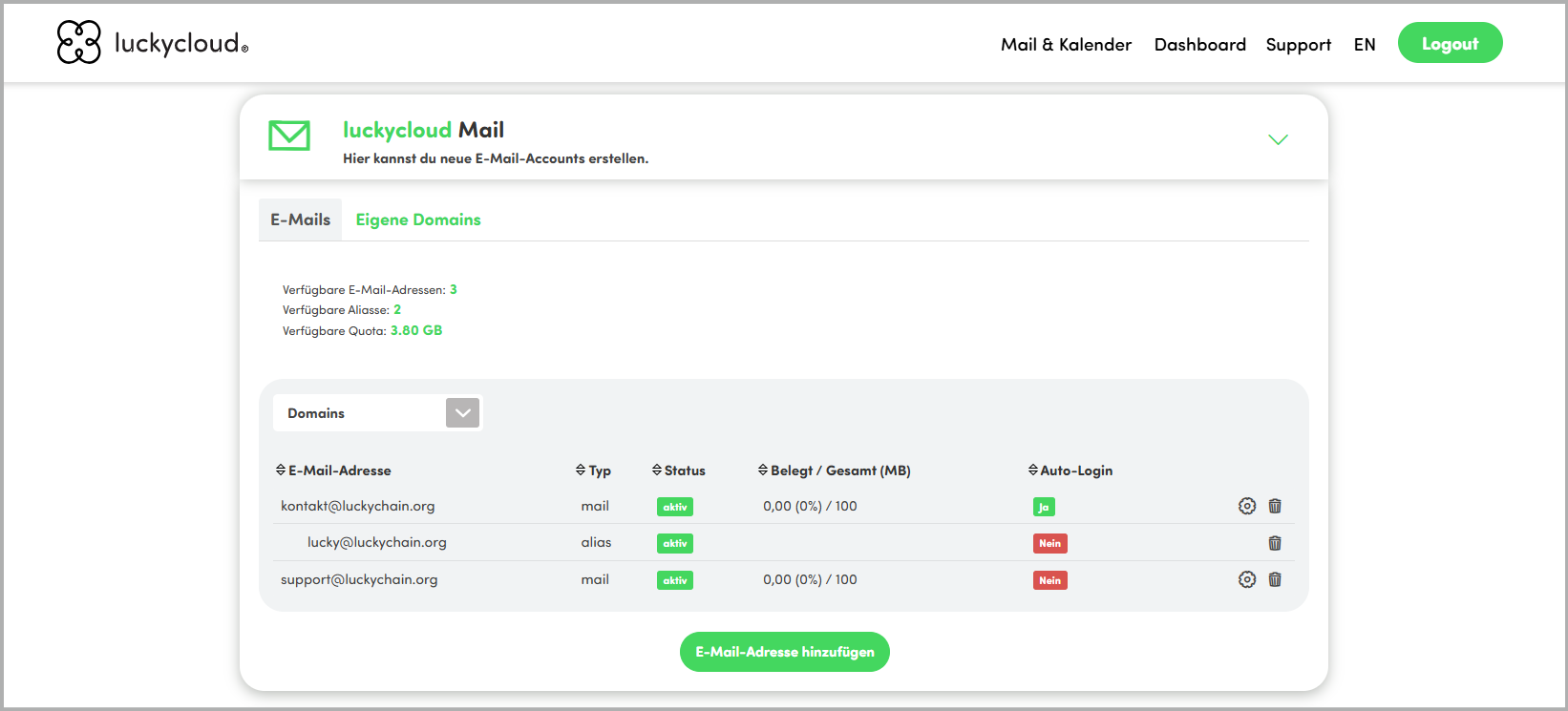Switch language via EN link

click(1364, 44)
